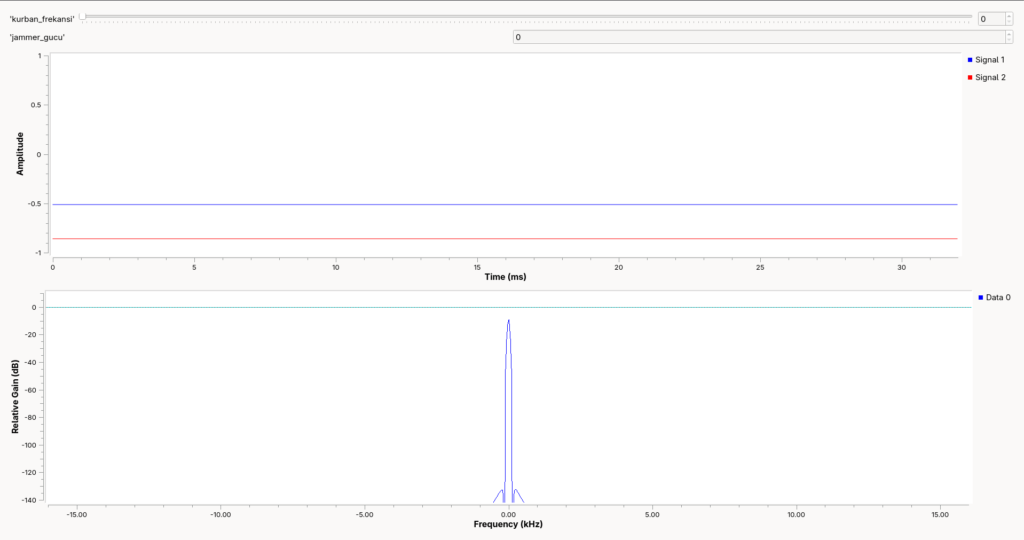Click the Frequency (kHz) axis label
The height and width of the screenshot is (540, 1024).
click(508, 524)
